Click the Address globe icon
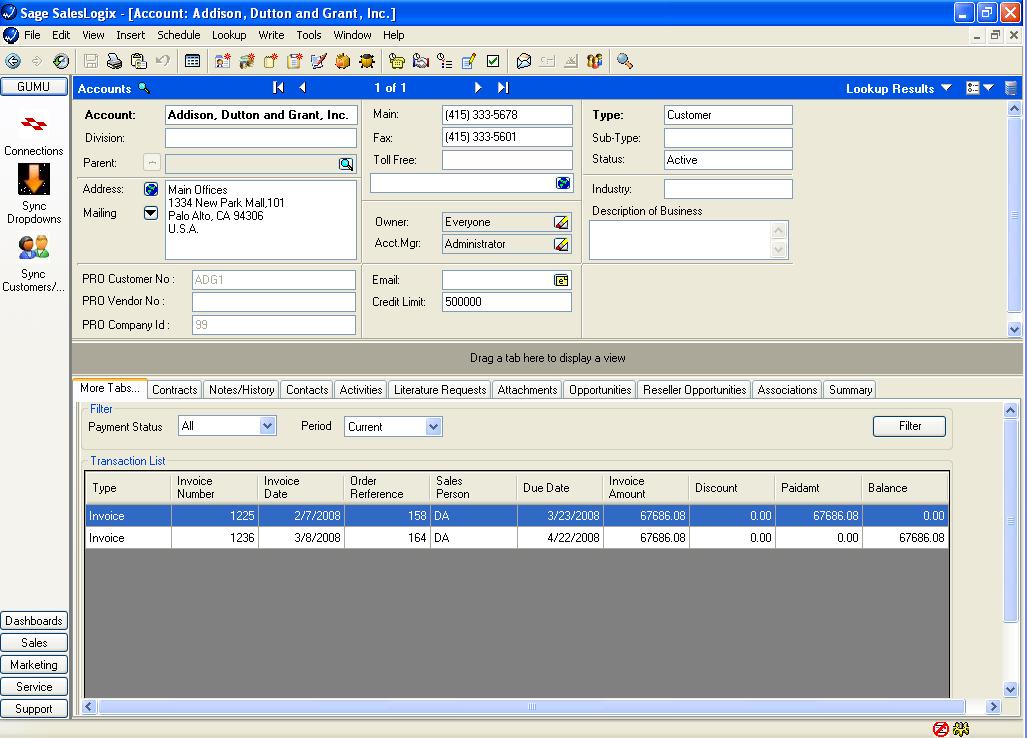1027x738 pixels. click(151, 189)
